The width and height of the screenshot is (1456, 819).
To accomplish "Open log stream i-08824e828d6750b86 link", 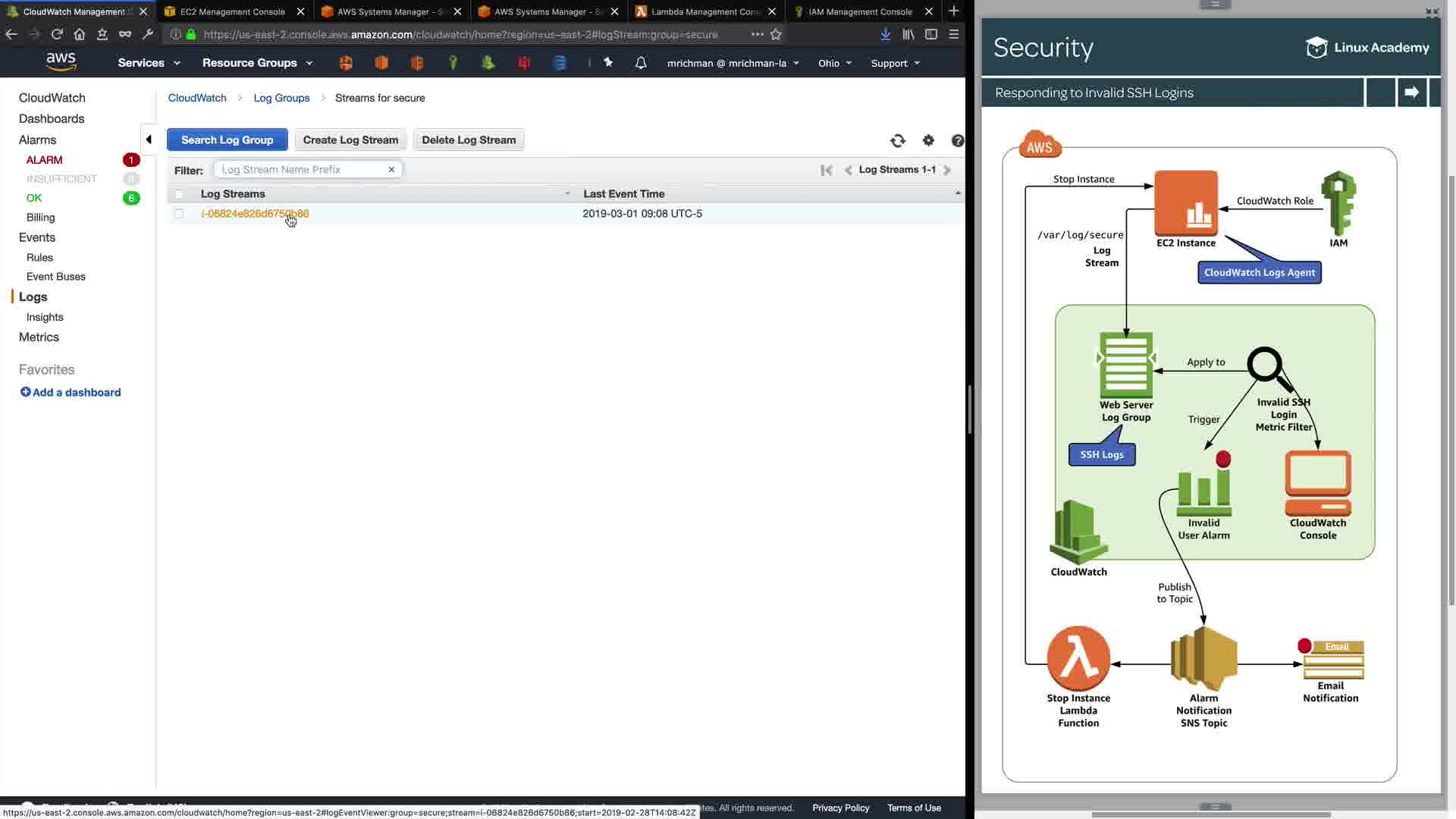I will click(255, 214).
